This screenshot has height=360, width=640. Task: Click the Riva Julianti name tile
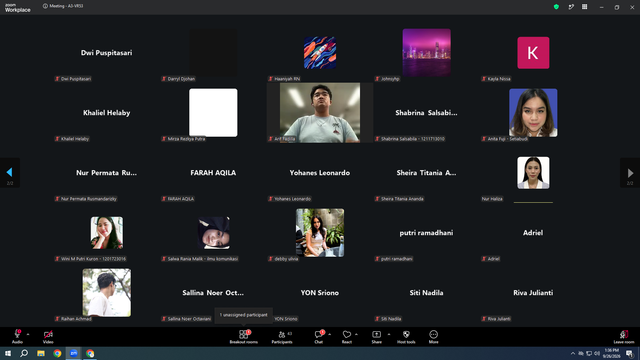coord(533,293)
